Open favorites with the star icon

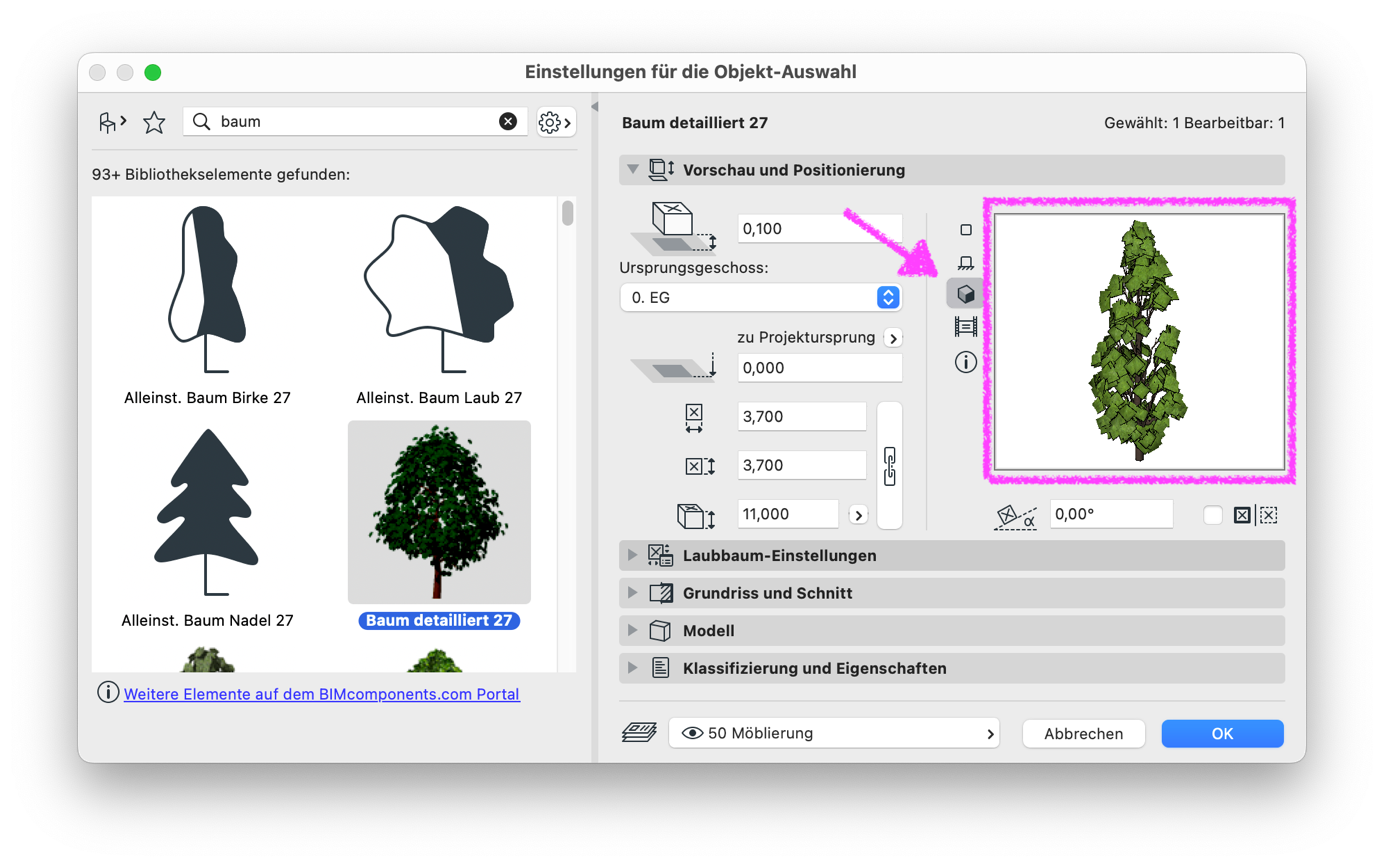(x=154, y=122)
